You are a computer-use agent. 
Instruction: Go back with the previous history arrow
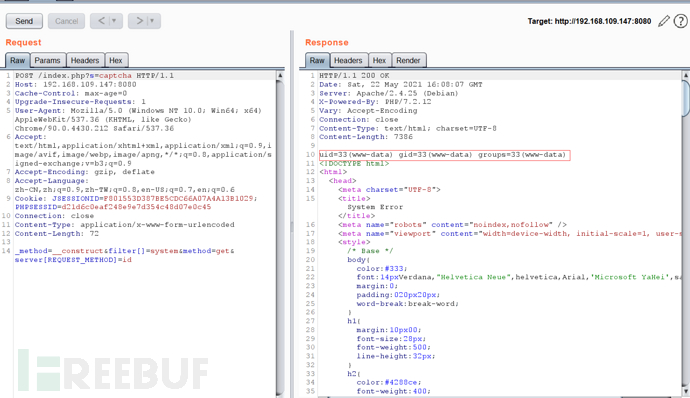click(102, 21)
